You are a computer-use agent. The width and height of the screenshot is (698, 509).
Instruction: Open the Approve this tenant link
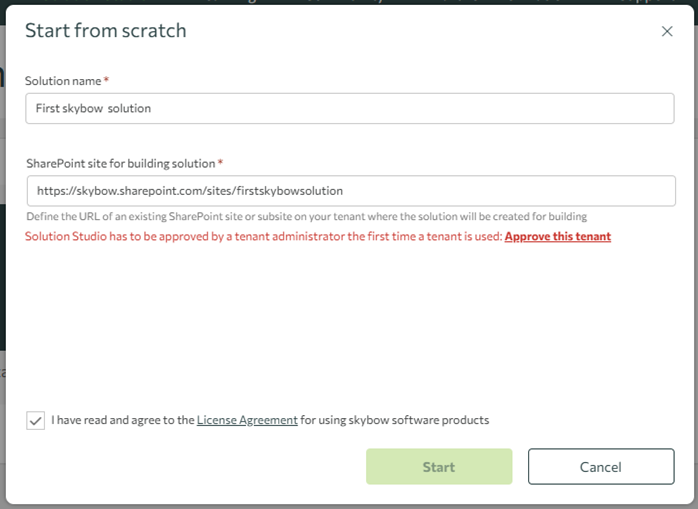click(557, 237)
